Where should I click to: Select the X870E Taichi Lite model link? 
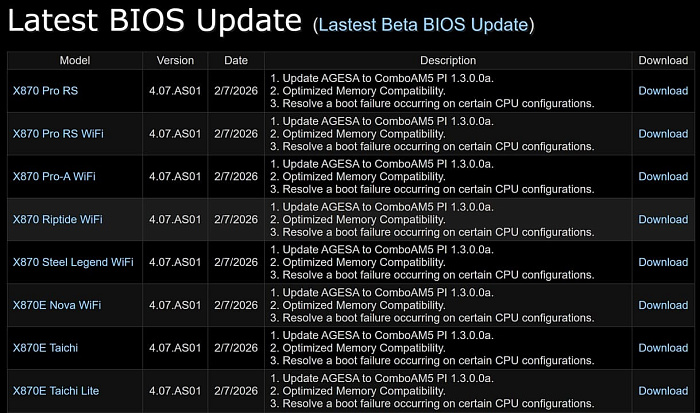[56, 391]
